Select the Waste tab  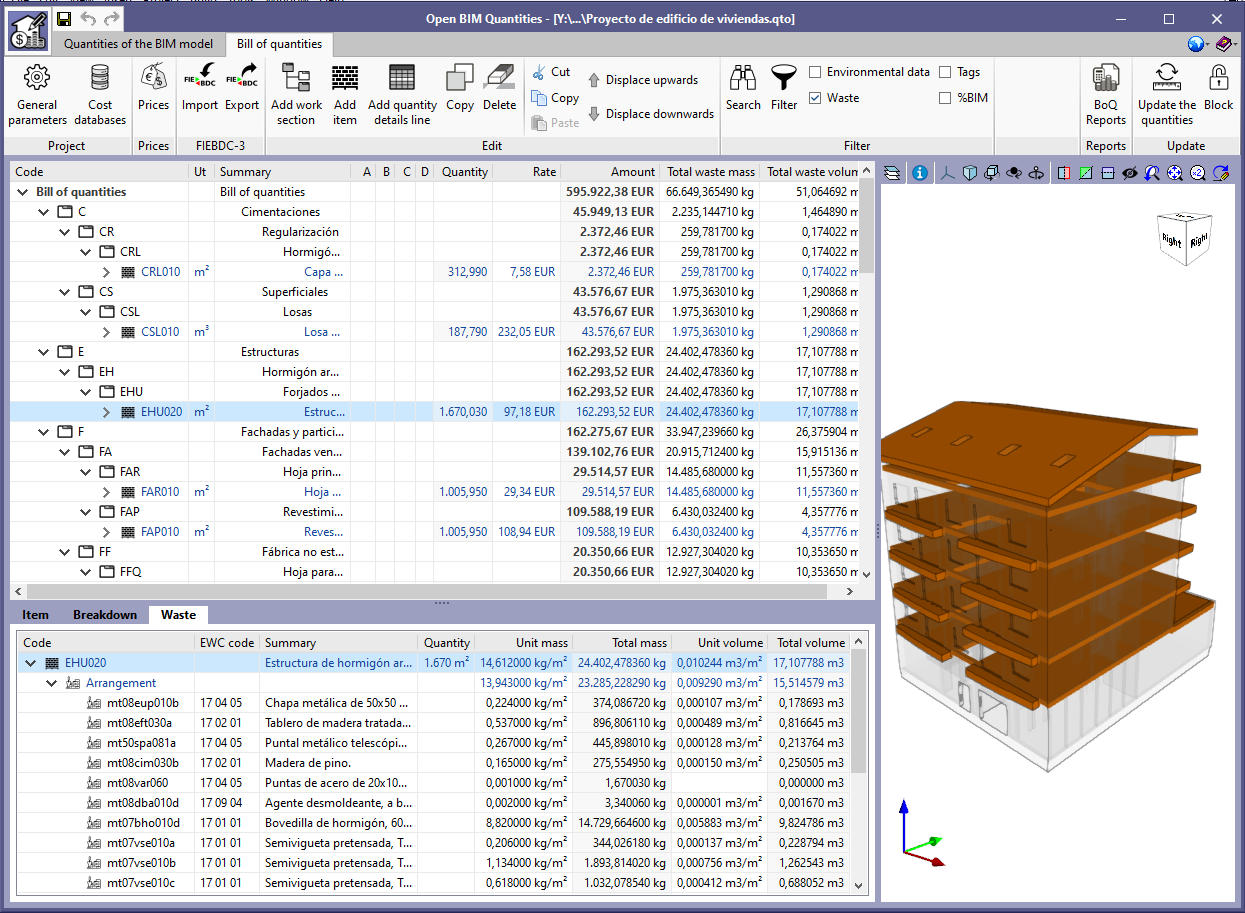(x=178, y=615)
